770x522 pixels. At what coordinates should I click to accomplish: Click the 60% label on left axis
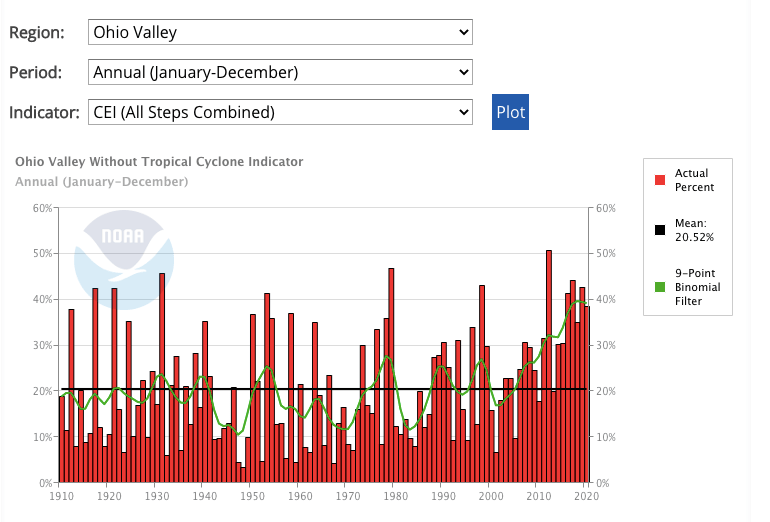point(41,208)
